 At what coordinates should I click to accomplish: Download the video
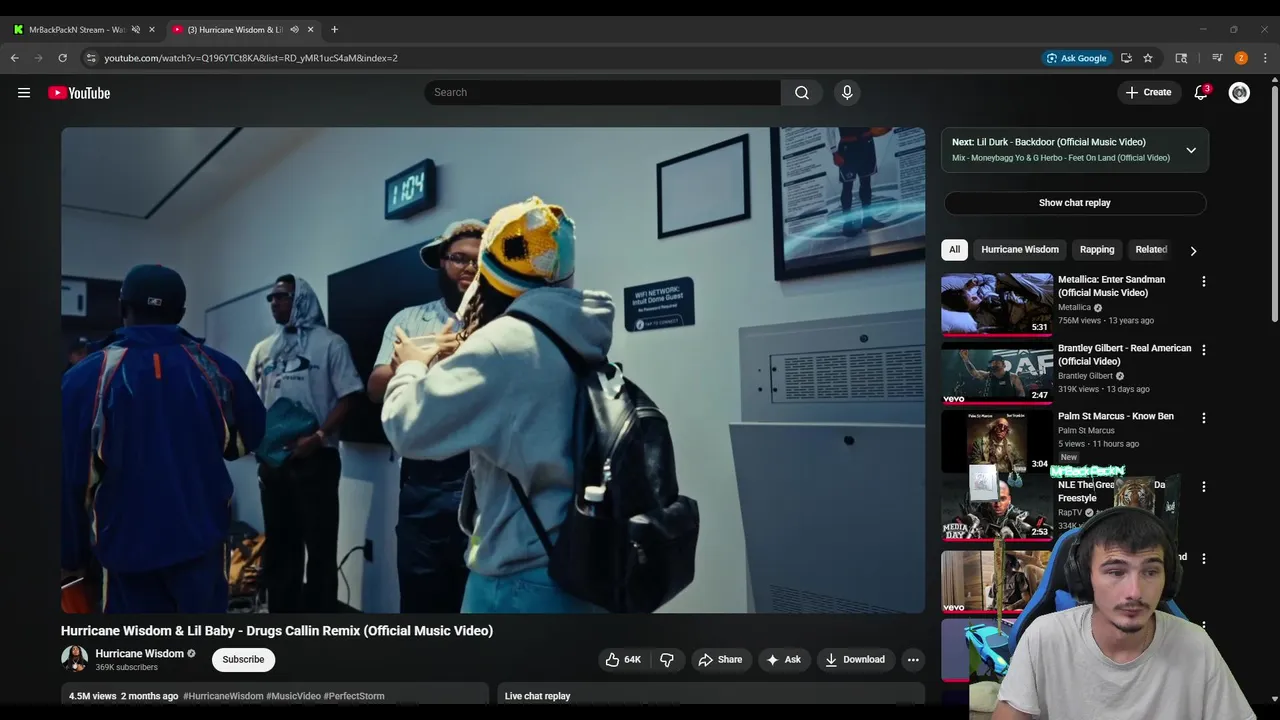coord(855,659)
